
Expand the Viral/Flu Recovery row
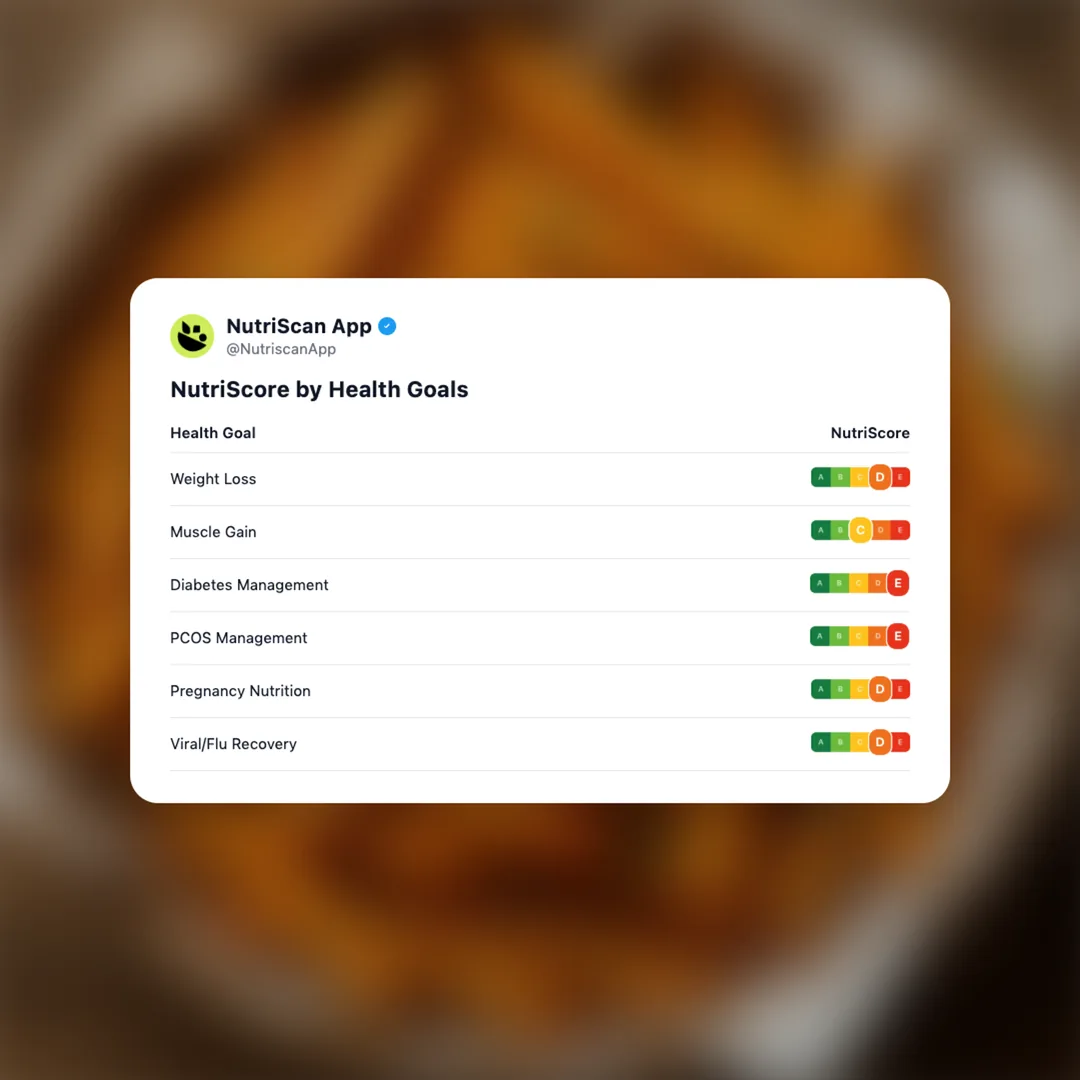(x=233, y=743)
